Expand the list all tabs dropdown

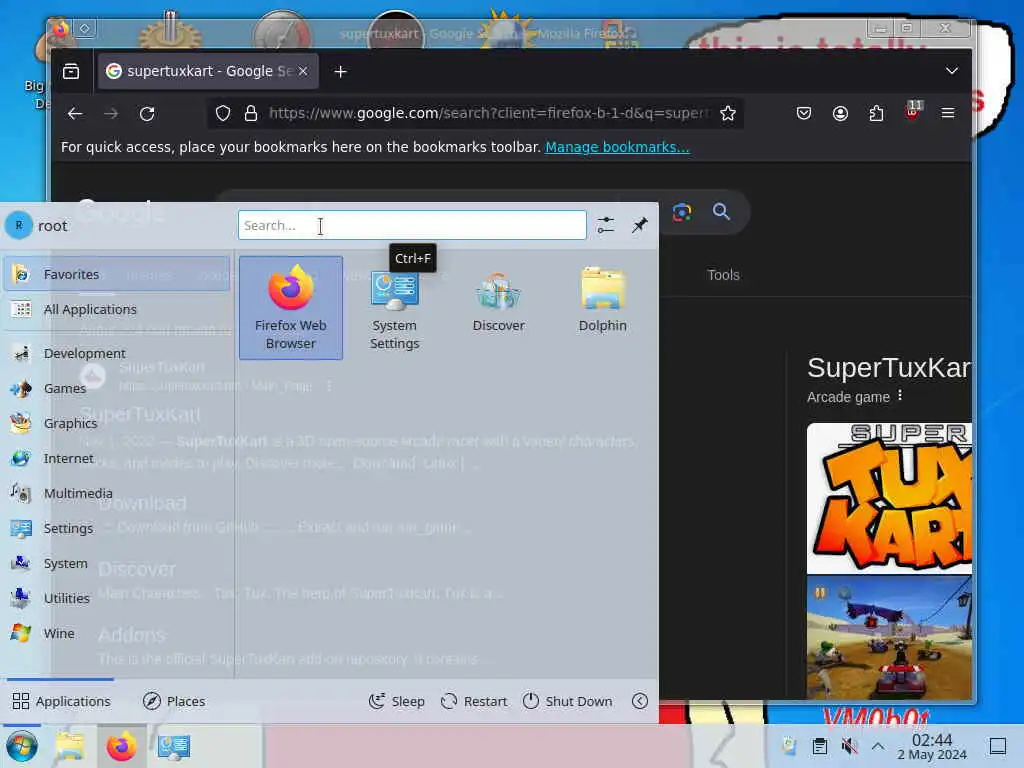click(x=952, y=71)
